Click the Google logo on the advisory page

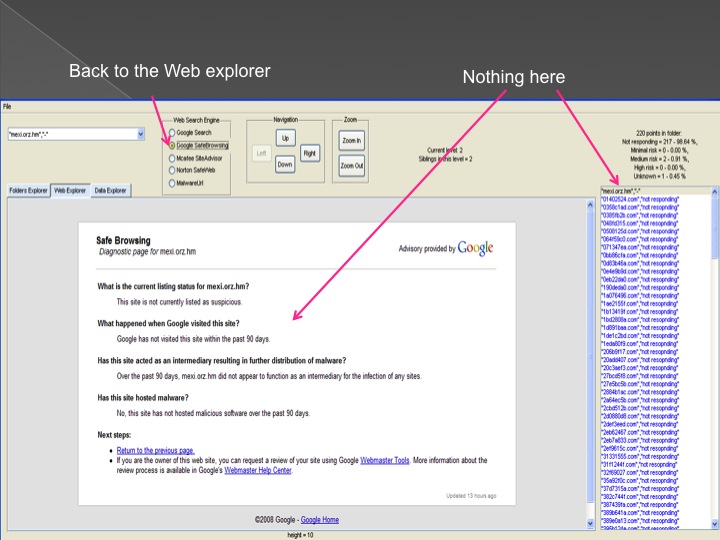pos(475,248)
